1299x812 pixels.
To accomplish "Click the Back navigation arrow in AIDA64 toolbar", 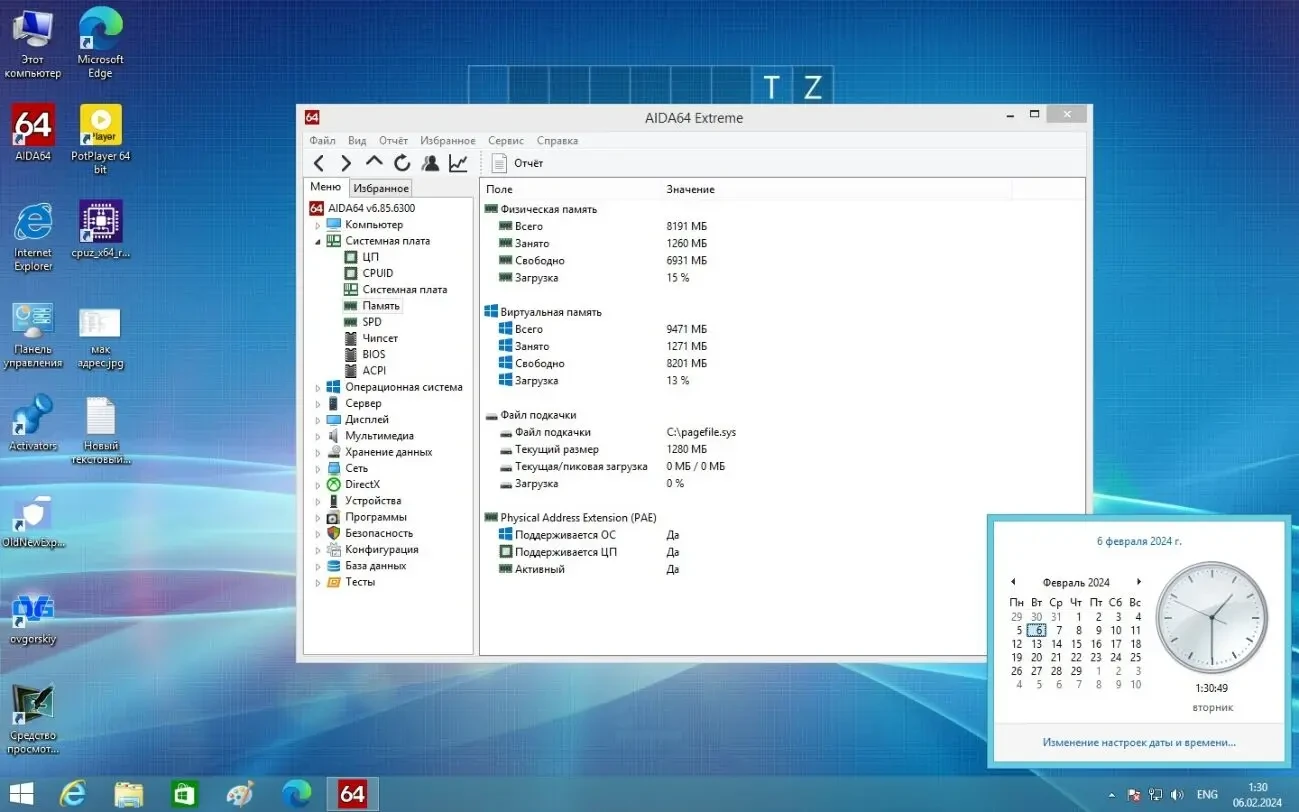I will point(318,163).
